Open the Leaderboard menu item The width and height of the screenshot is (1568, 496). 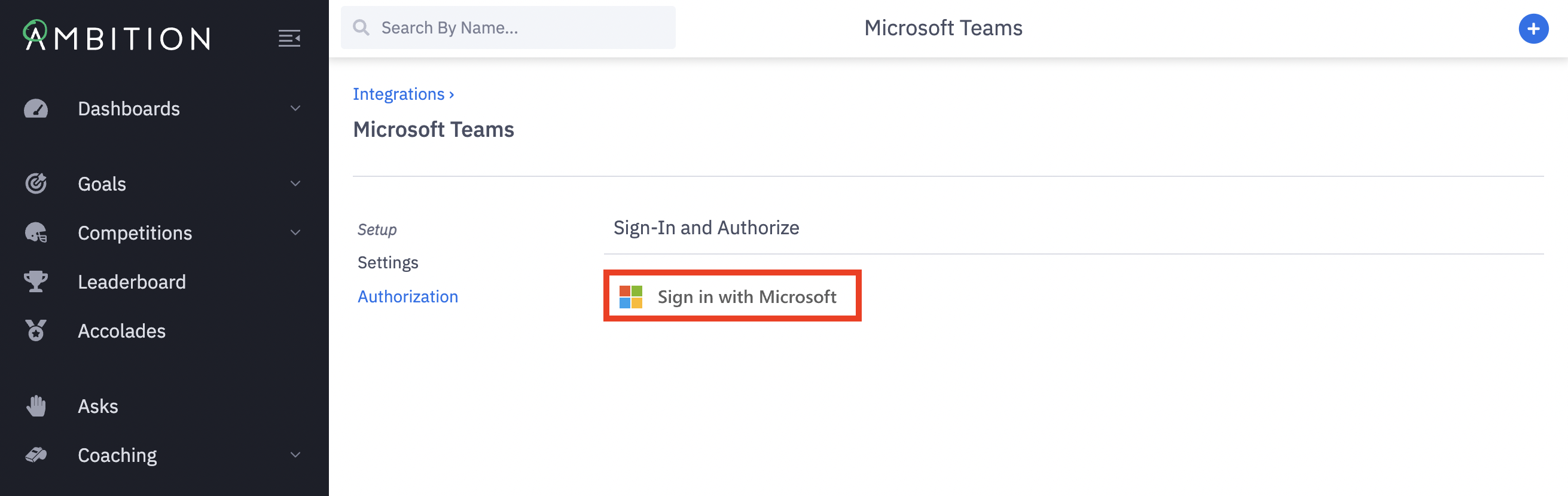click(132, 282)
